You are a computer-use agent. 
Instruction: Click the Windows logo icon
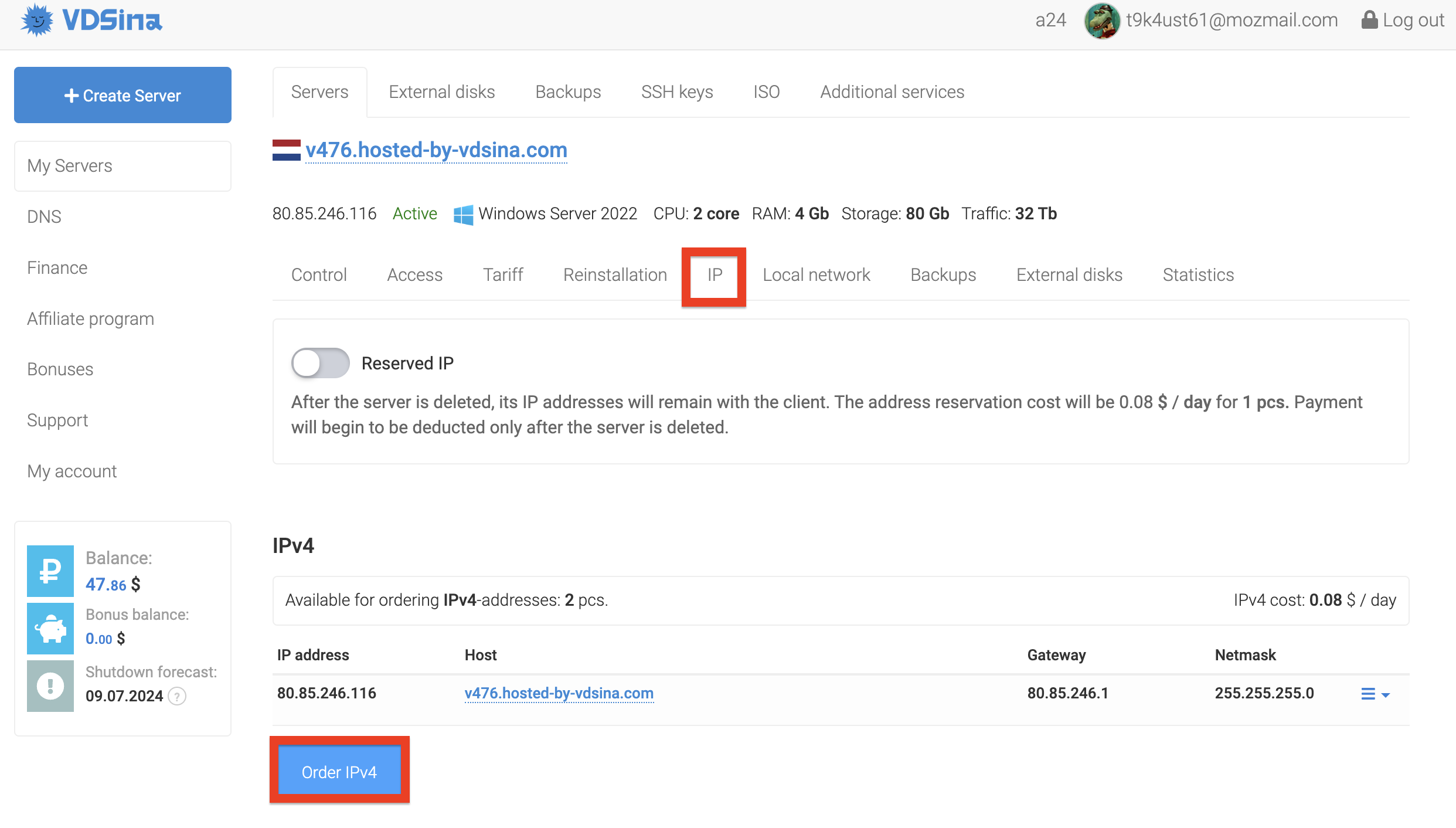click(x=463, y=215)
